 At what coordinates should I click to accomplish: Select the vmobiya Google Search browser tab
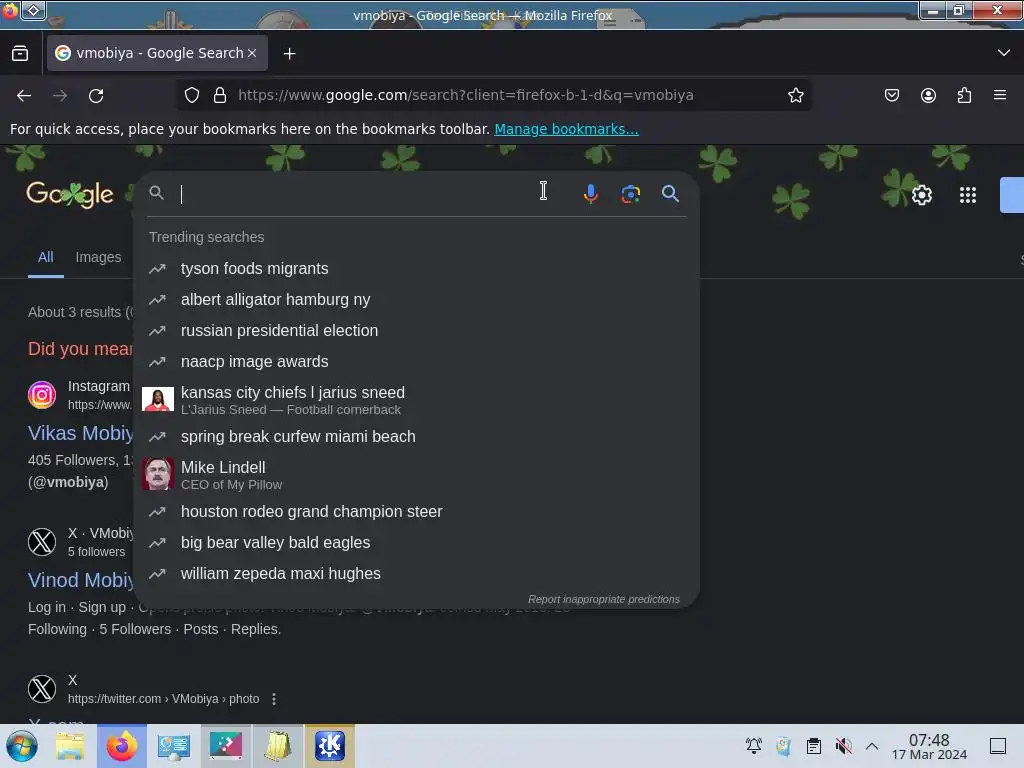pos(157,53)
